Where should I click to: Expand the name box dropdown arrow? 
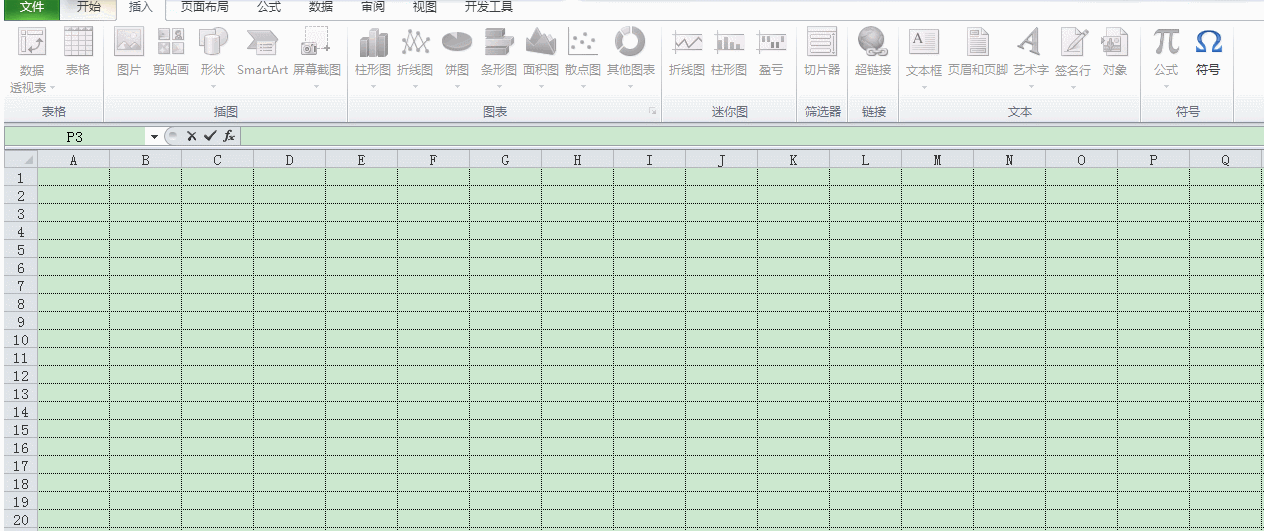point(154,136)
